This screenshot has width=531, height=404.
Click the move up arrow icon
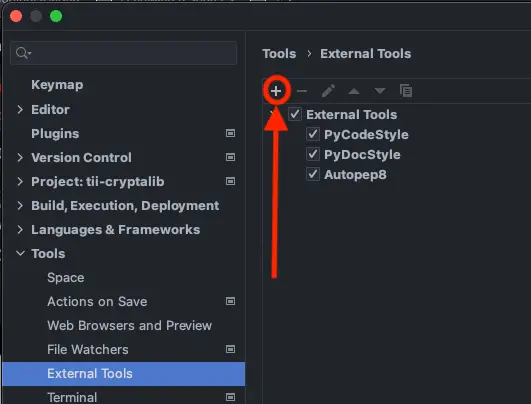coord(354,91)
